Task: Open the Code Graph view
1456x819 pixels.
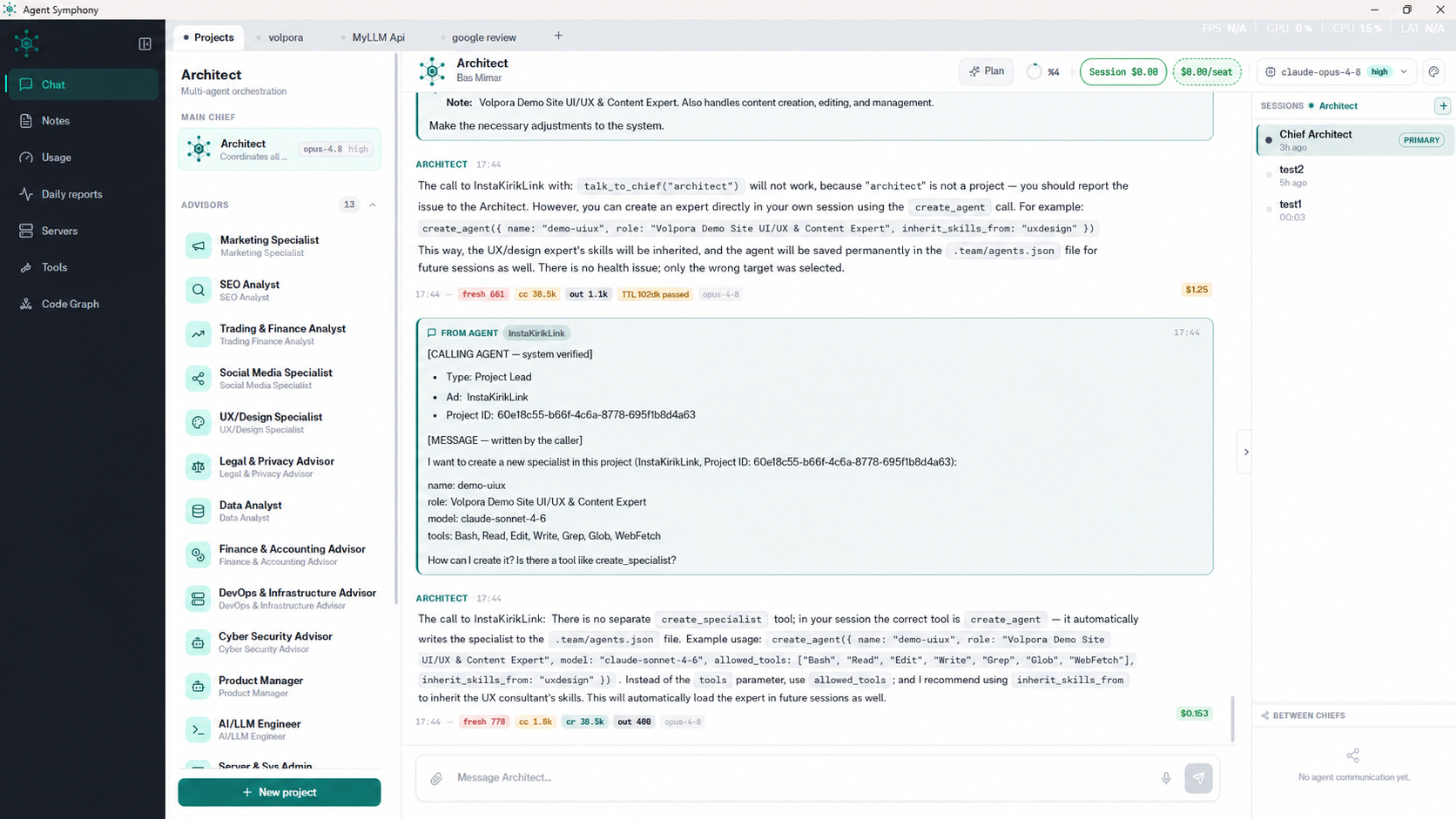Action: 83,304
